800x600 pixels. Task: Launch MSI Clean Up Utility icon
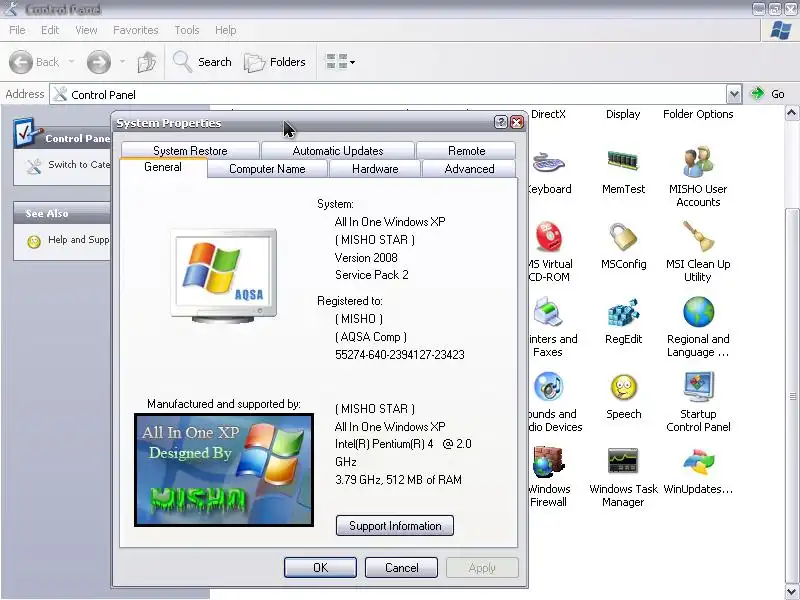coord(698,236)
